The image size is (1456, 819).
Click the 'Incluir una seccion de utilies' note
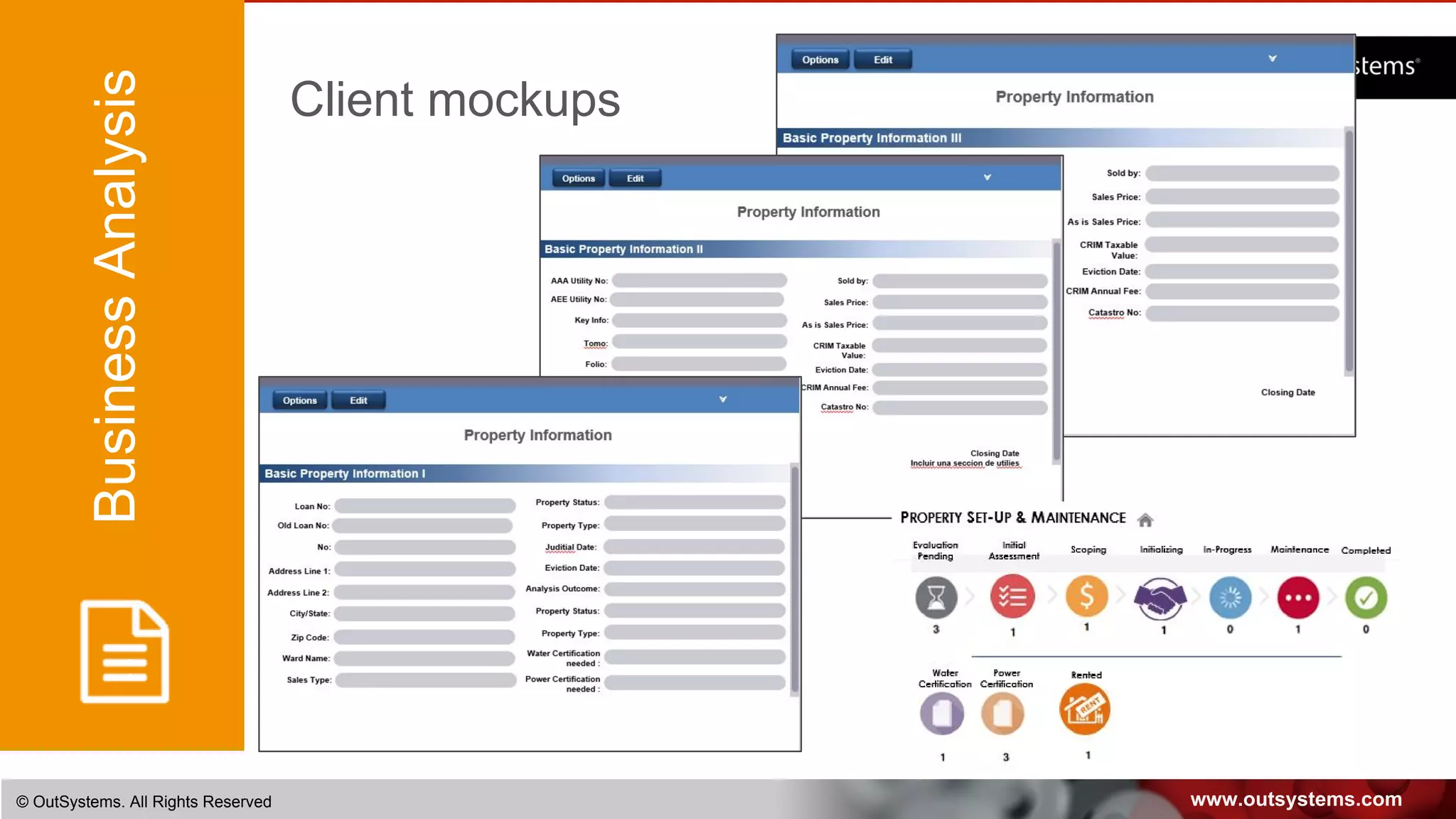(x=965, y=464)
